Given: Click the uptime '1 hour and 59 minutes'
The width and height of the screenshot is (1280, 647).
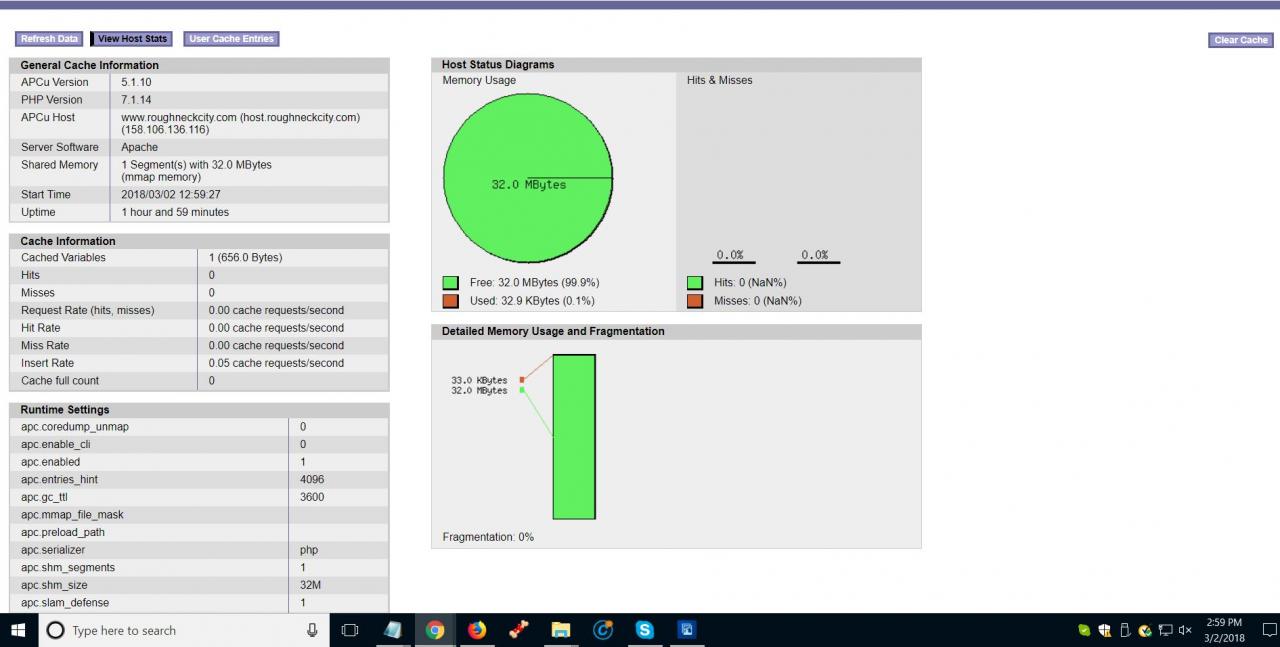Looking at the screenshot, I should (x=175, y=212).
